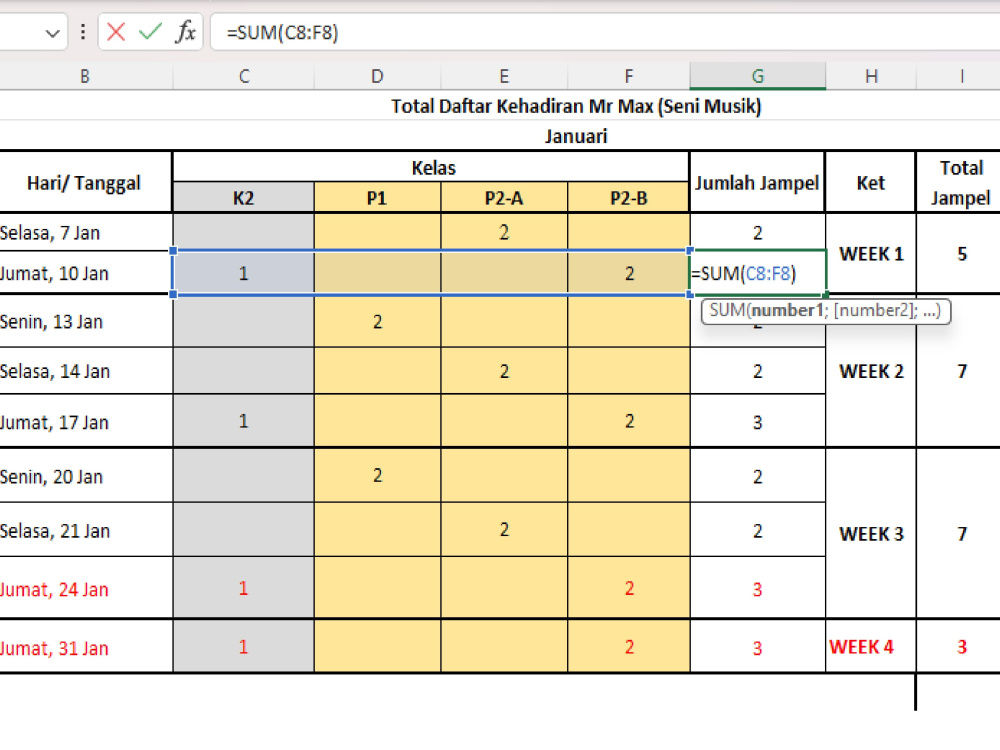
Task: Click the 'Januari' month cell
Action: (x=576, y=136)
